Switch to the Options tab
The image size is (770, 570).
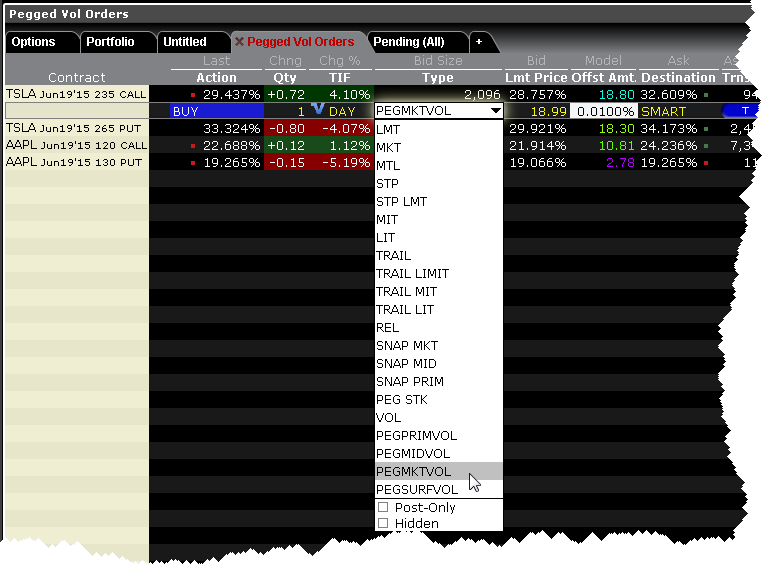coord(34,42)
